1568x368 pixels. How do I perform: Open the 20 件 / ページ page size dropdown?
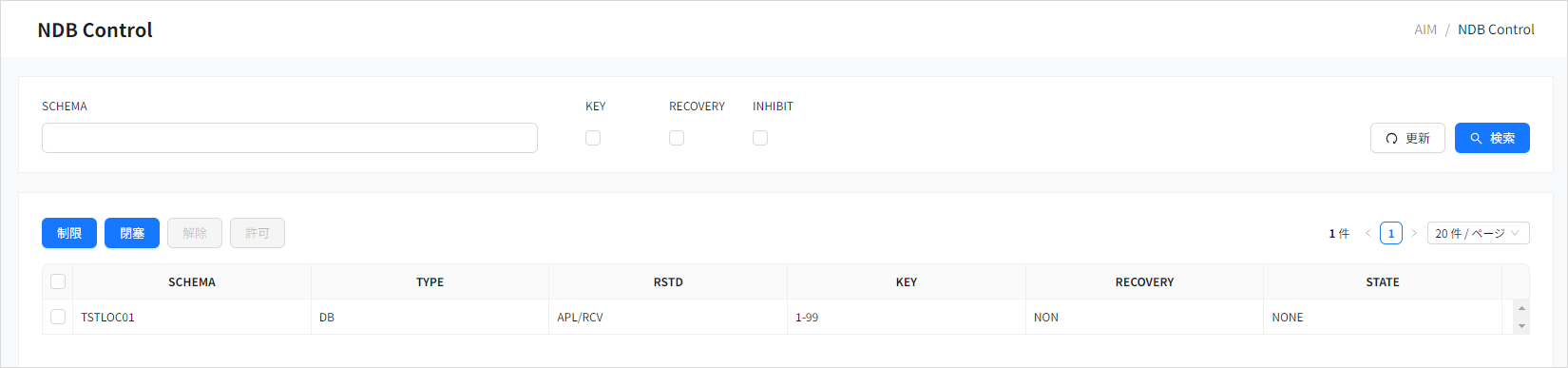point(1478,233)
